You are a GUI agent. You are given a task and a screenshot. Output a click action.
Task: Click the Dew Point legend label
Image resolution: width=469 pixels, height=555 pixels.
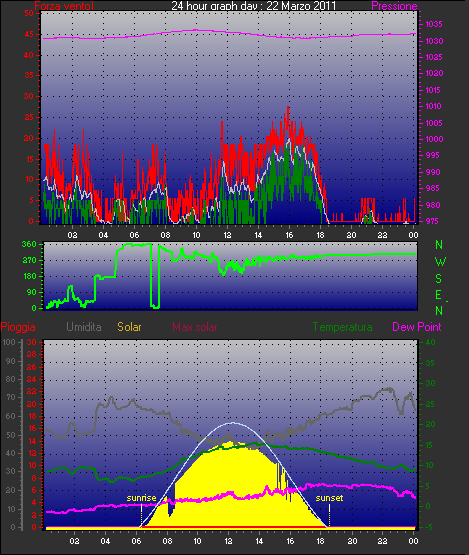coord(417,327)
